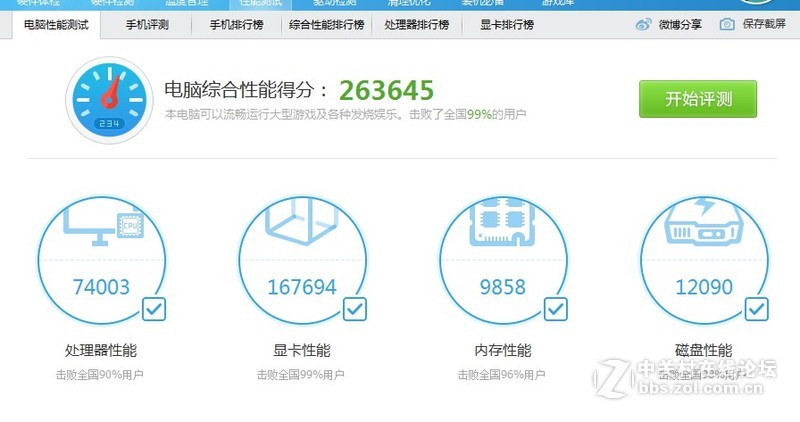Uncheck the 处理器性能 test checkbox
The height and width of the screenshot is (422, 800).
(154, 309)
